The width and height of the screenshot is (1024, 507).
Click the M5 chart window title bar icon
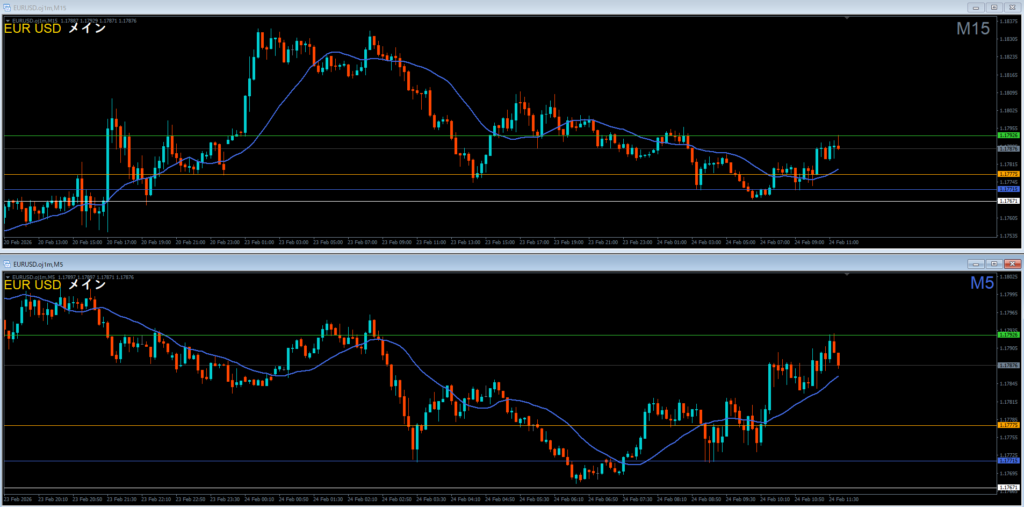[x=8, y=263]
